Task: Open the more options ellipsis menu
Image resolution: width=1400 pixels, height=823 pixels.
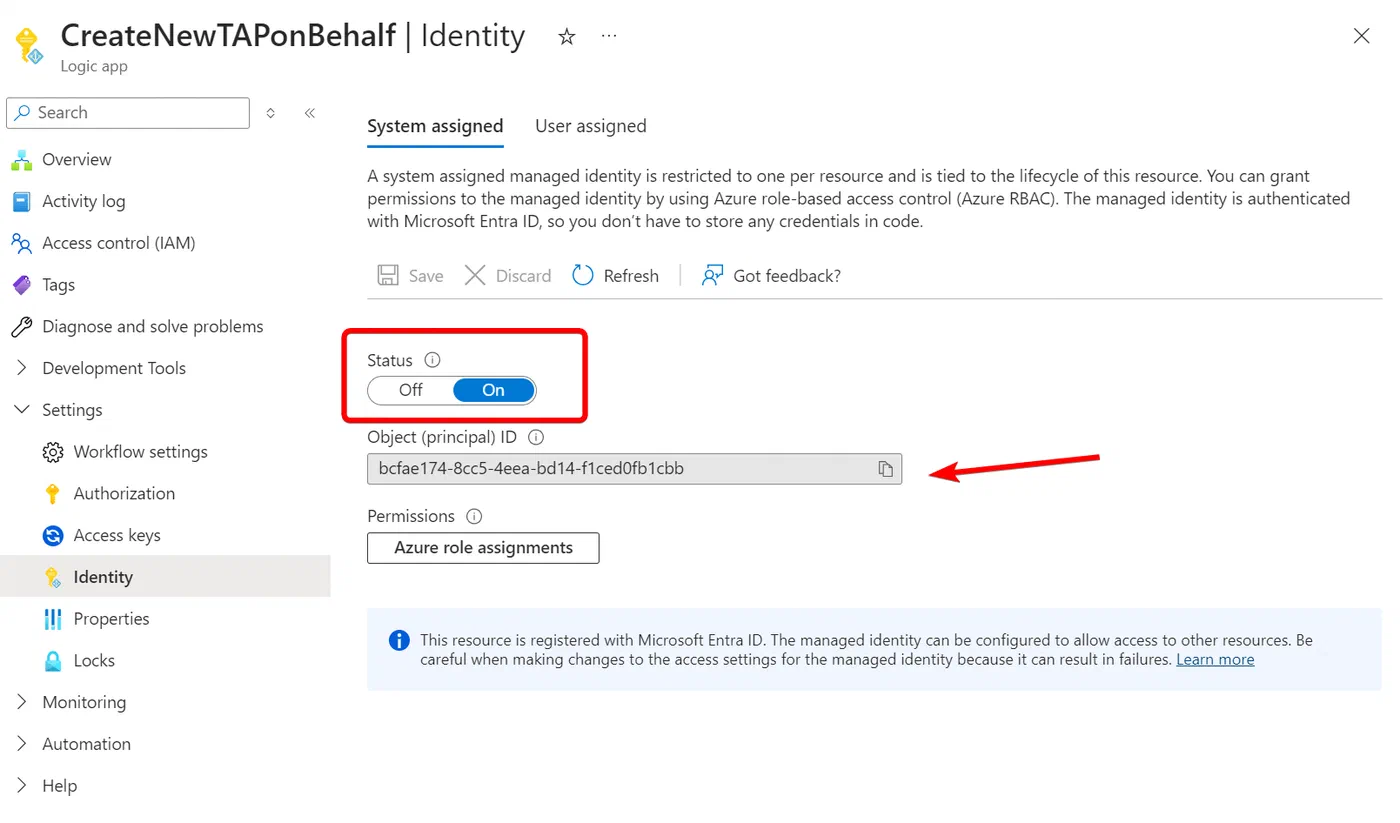Action: point(609,37)
